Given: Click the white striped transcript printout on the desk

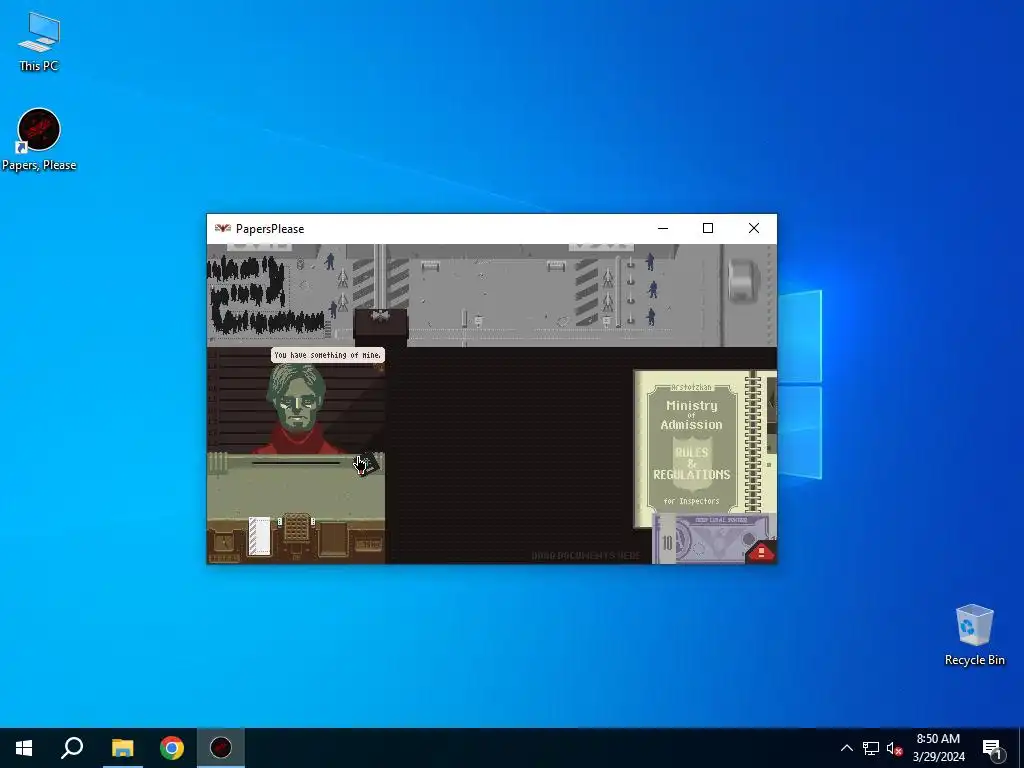Looking at the screenshot, I should [x=259, y=536].
